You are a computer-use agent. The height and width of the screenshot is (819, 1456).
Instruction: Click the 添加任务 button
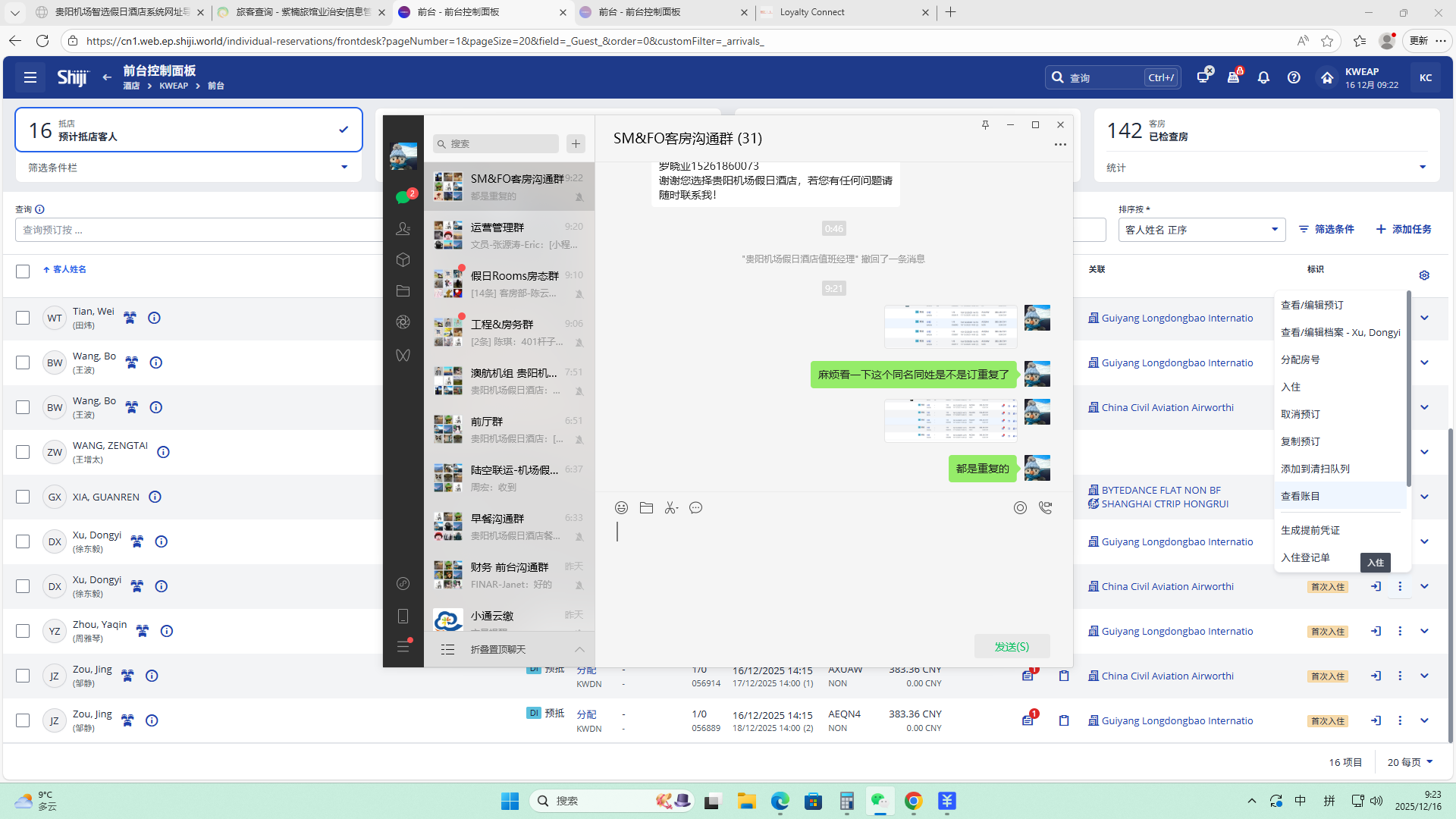click(x=1404, y=229)
